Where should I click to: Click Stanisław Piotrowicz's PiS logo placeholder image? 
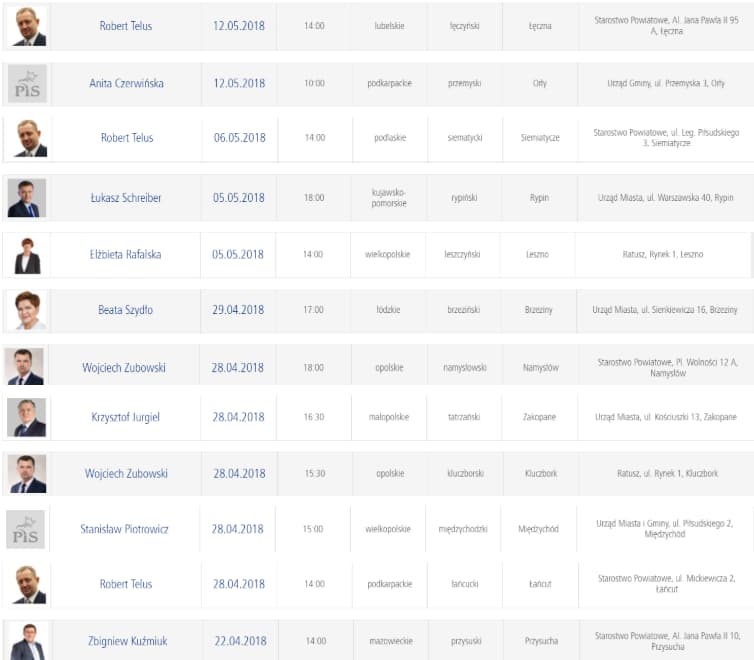[26, 530]
